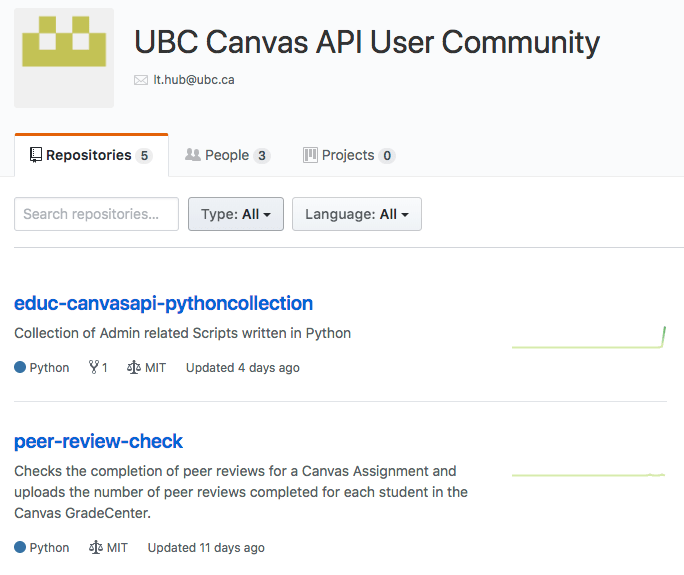Click the MIT license scale icon for educ-canvasapi-pythoncollection
Viewport: 684px width, 575px height.
[x=133, y=367]
